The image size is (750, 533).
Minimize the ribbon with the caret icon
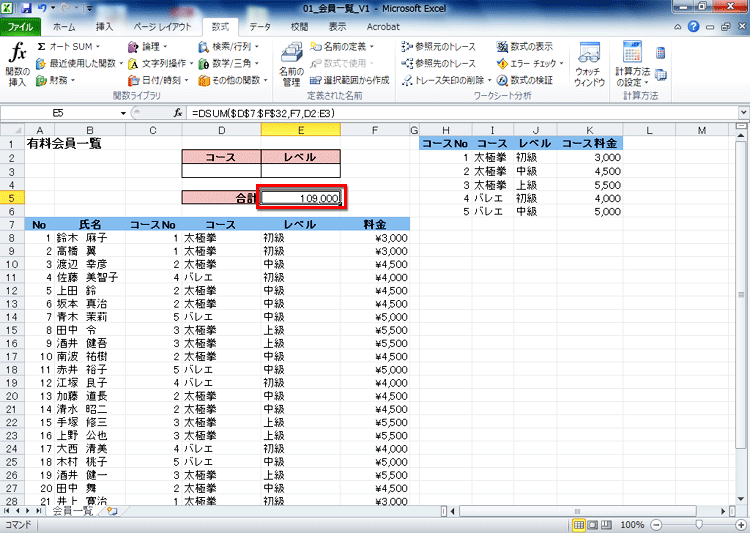(x=677, y=27)
